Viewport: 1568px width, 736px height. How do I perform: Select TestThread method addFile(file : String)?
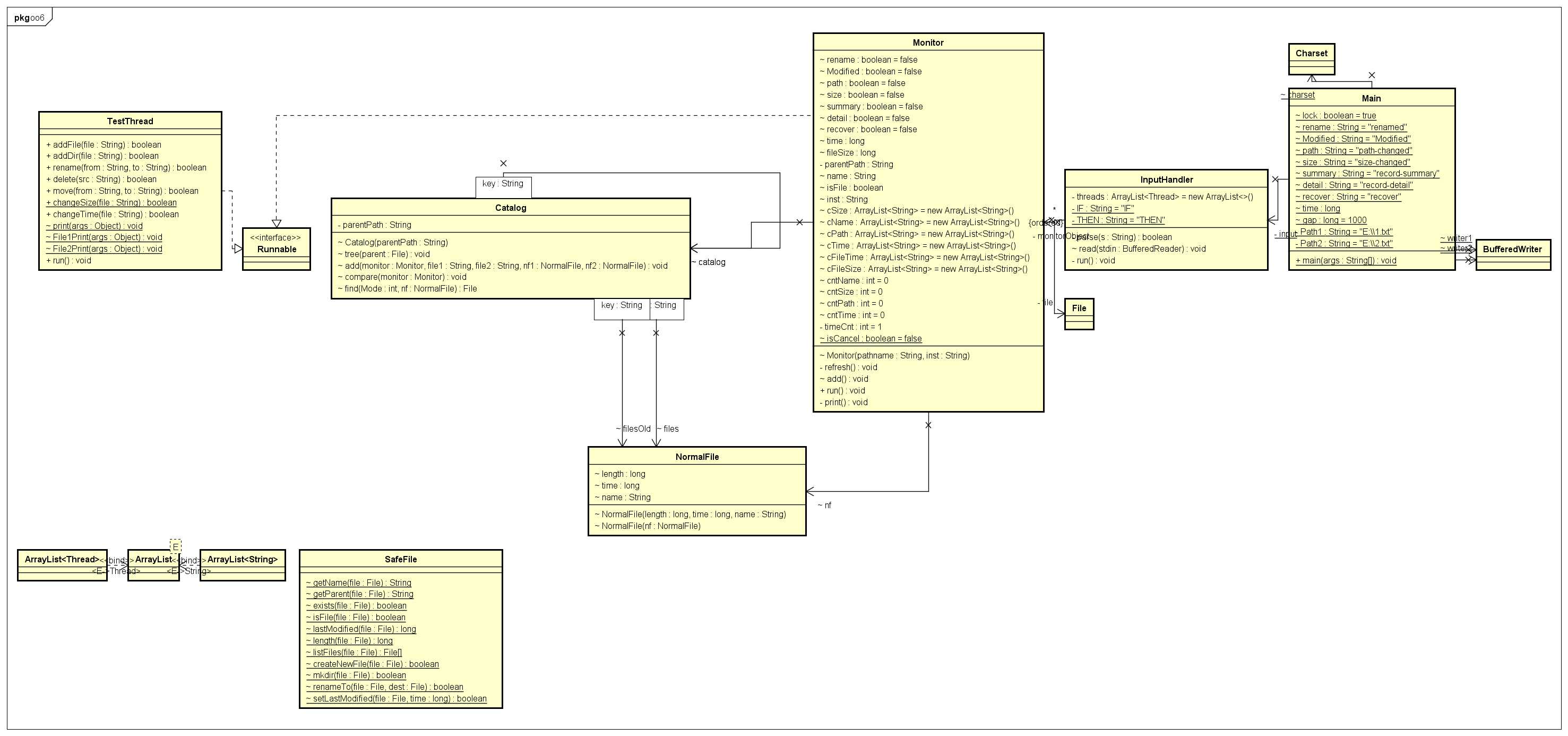click(x=104, y=144)
